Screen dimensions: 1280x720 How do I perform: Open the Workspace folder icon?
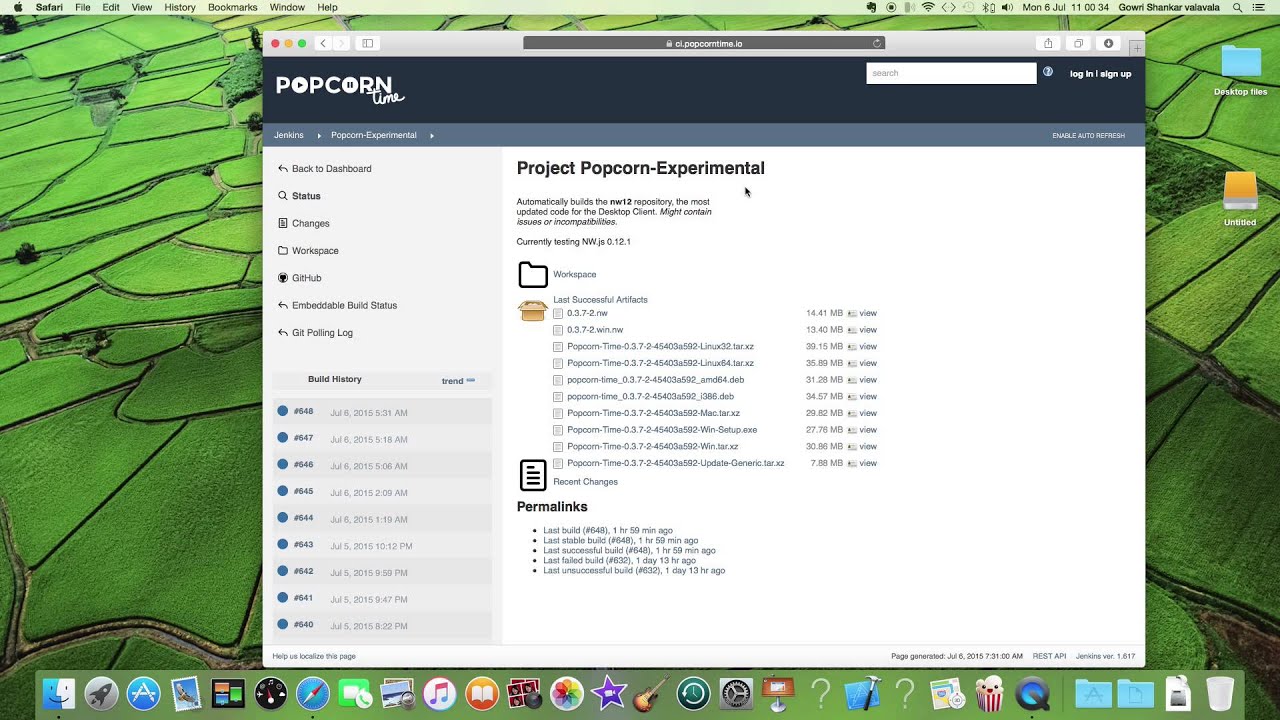click(533, 275)
